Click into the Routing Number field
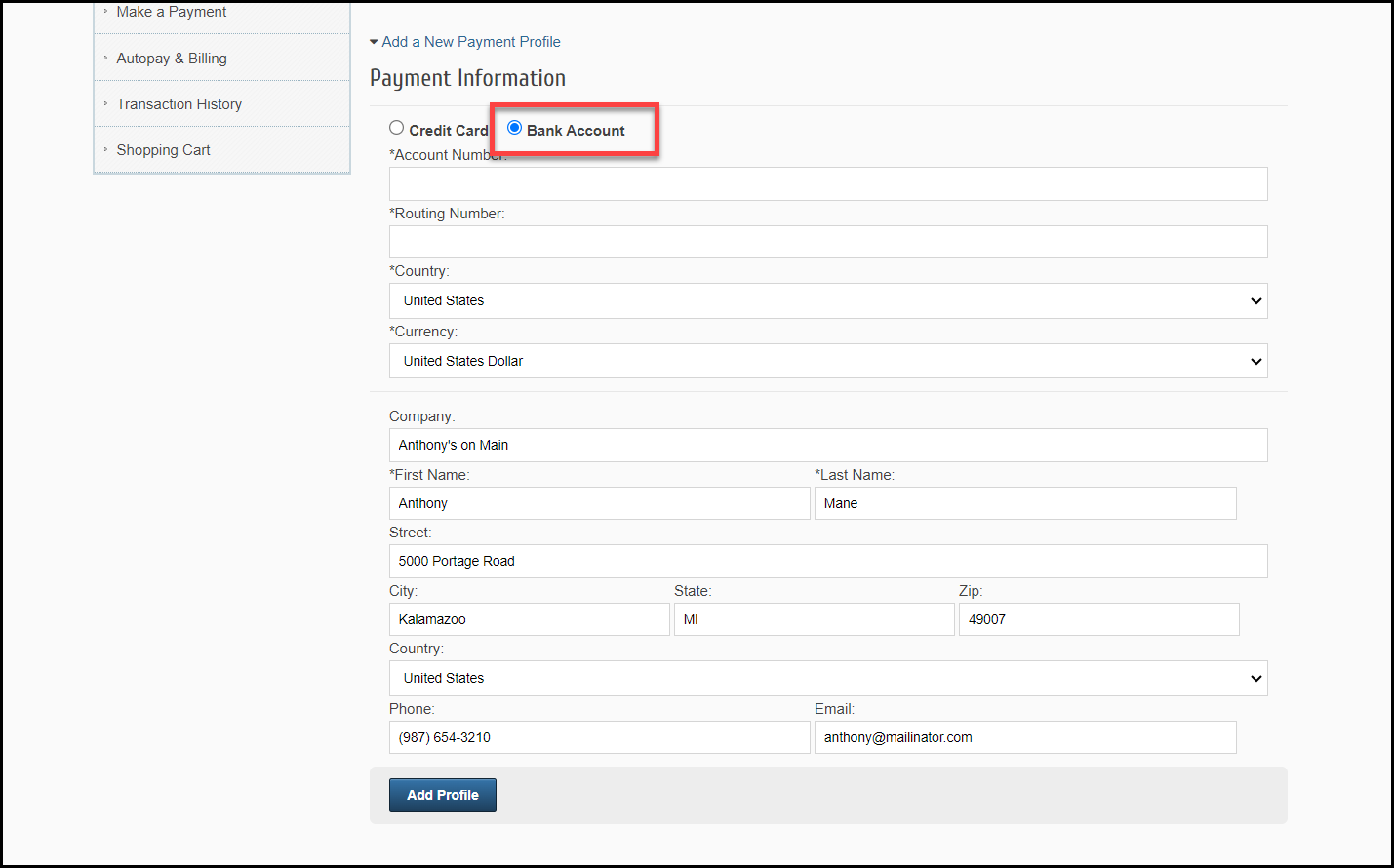The height and width of the screenshot is (868, 1394). click(x=828, y=242)
